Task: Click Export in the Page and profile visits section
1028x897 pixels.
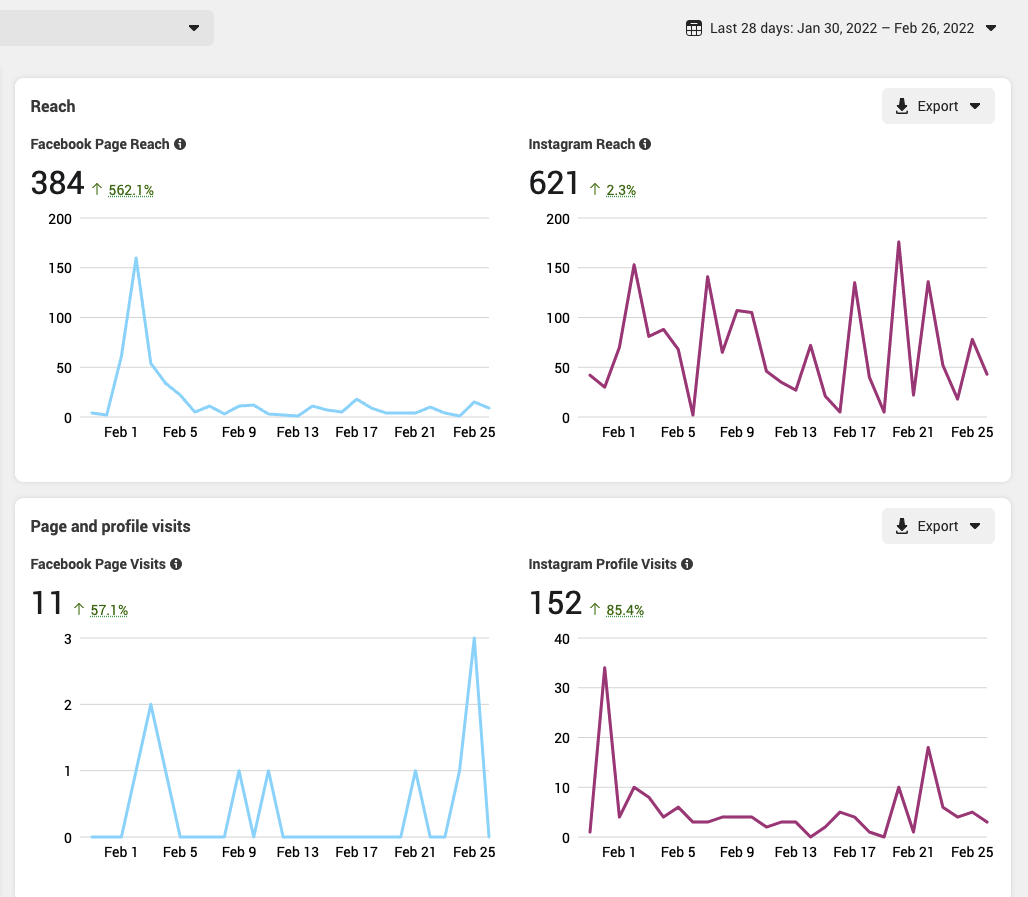Action: (938, 526)
